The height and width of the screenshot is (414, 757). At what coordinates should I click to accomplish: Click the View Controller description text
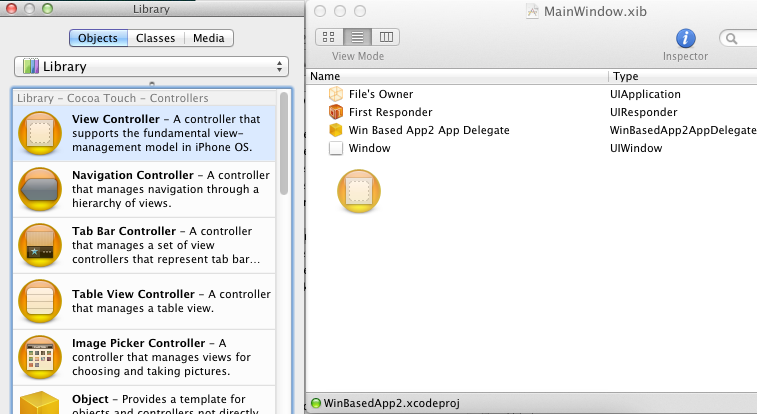pyautogui.click(x=166, y=133)
